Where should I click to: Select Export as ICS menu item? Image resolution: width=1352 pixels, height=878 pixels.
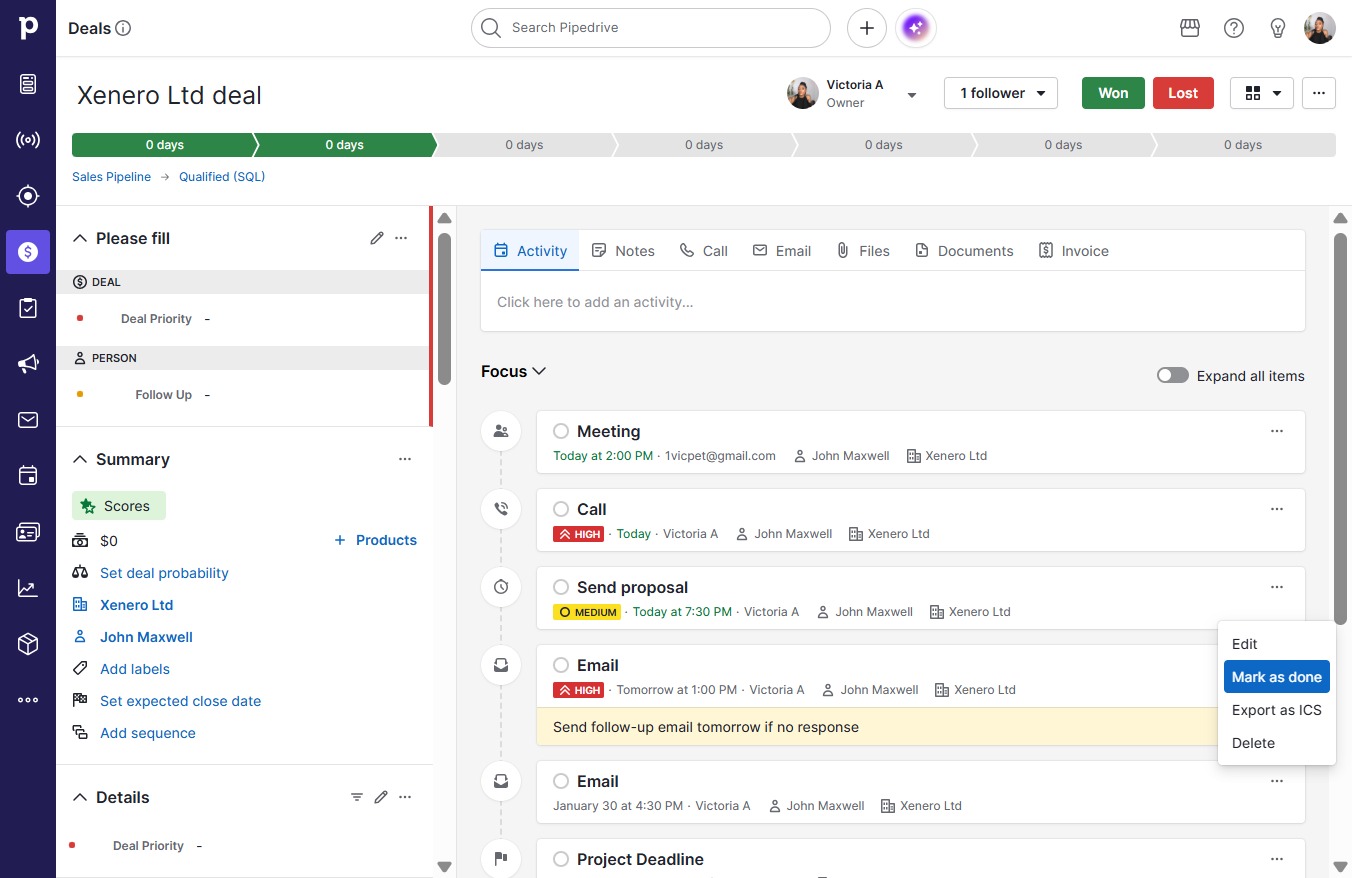click(x=1277, y=710)
